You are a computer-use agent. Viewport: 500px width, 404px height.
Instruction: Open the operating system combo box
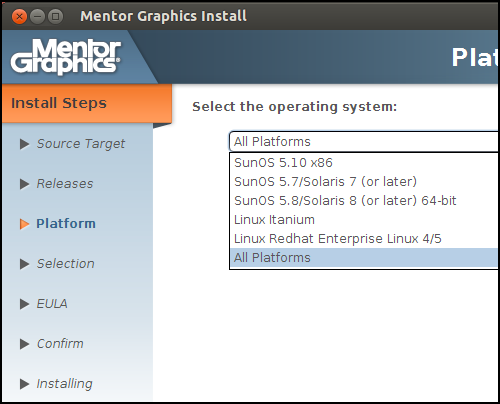pyautogui.click(x=364, y=141)
